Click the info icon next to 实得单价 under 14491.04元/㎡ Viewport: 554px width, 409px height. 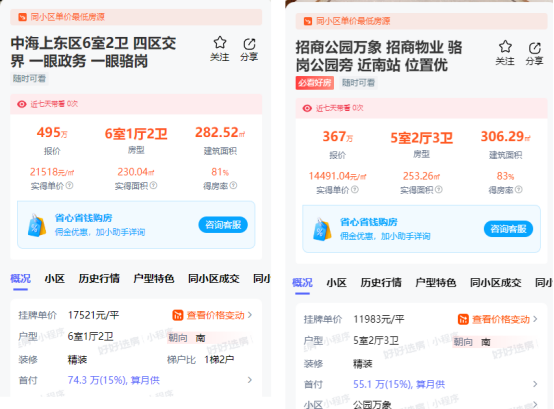pos(355,189)
